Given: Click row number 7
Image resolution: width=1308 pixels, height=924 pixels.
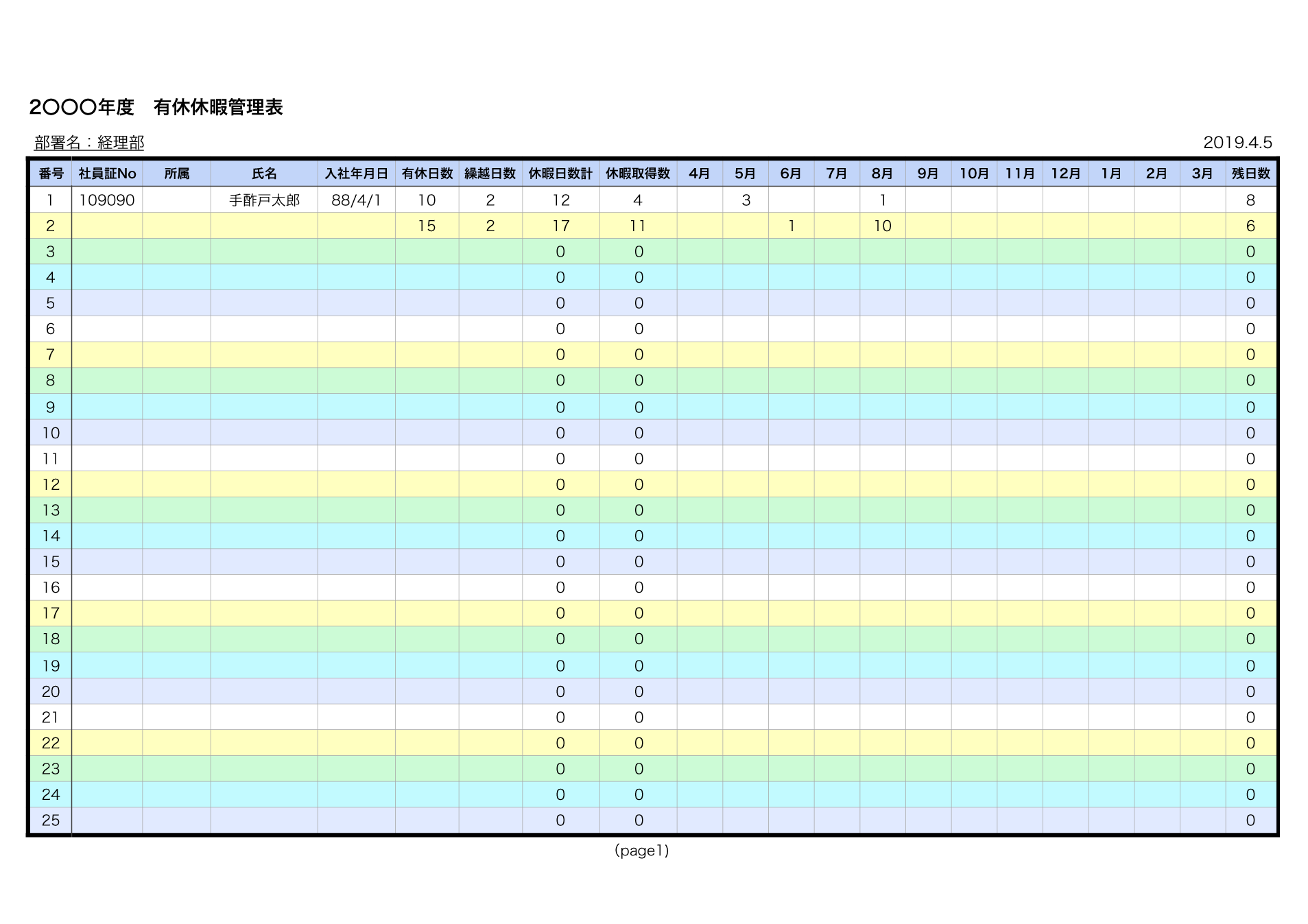Looking at the screenshot, I should (x=50, y=355).
